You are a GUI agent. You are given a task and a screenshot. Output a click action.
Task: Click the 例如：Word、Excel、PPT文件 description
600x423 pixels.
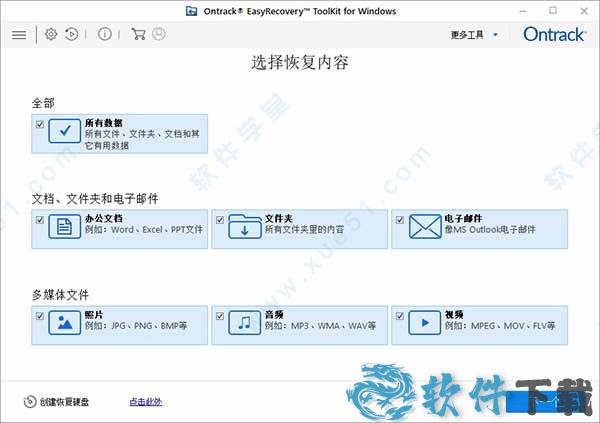tap(143, 230)
